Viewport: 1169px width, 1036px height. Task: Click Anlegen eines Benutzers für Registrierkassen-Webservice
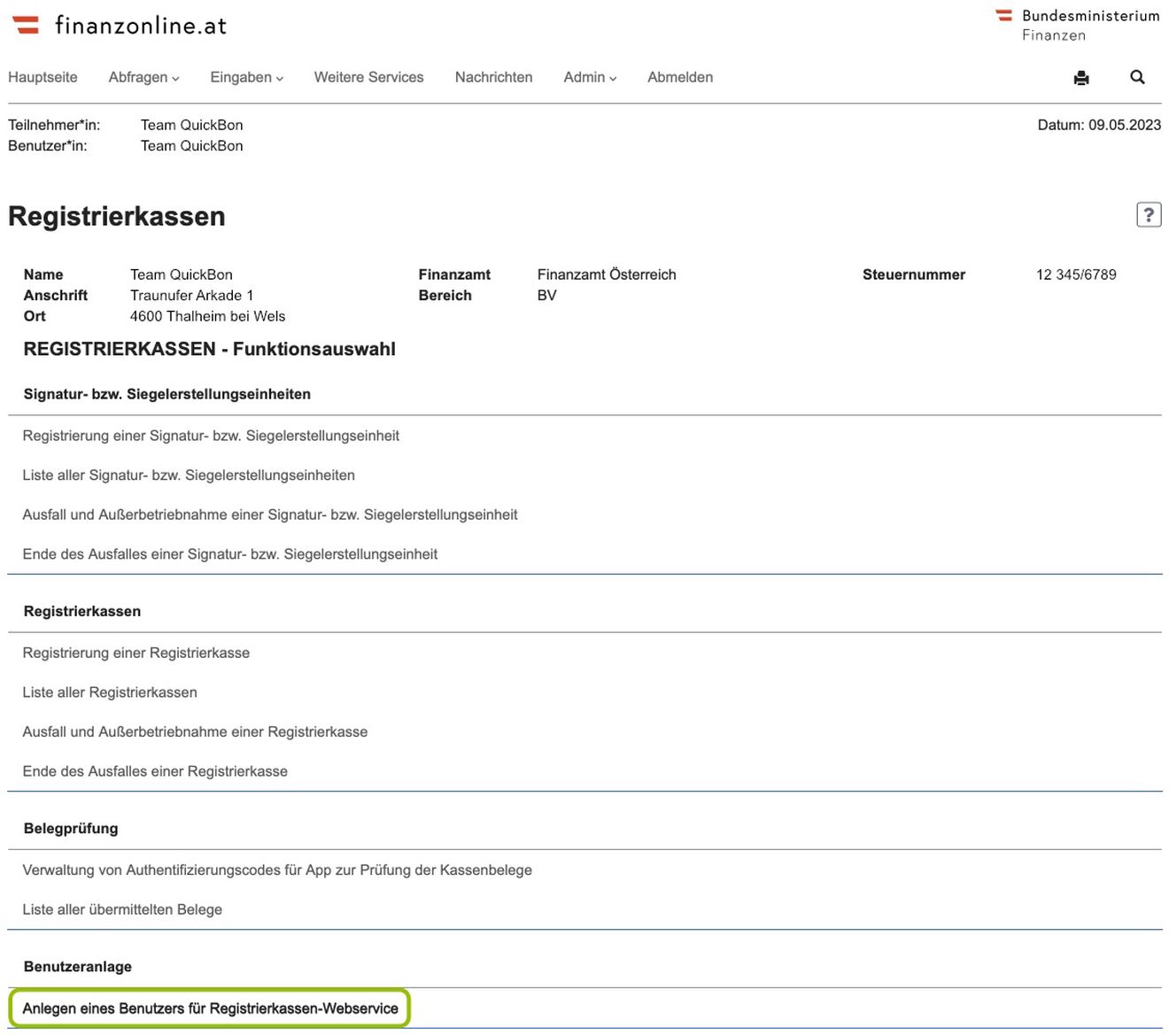(210, 1009)
